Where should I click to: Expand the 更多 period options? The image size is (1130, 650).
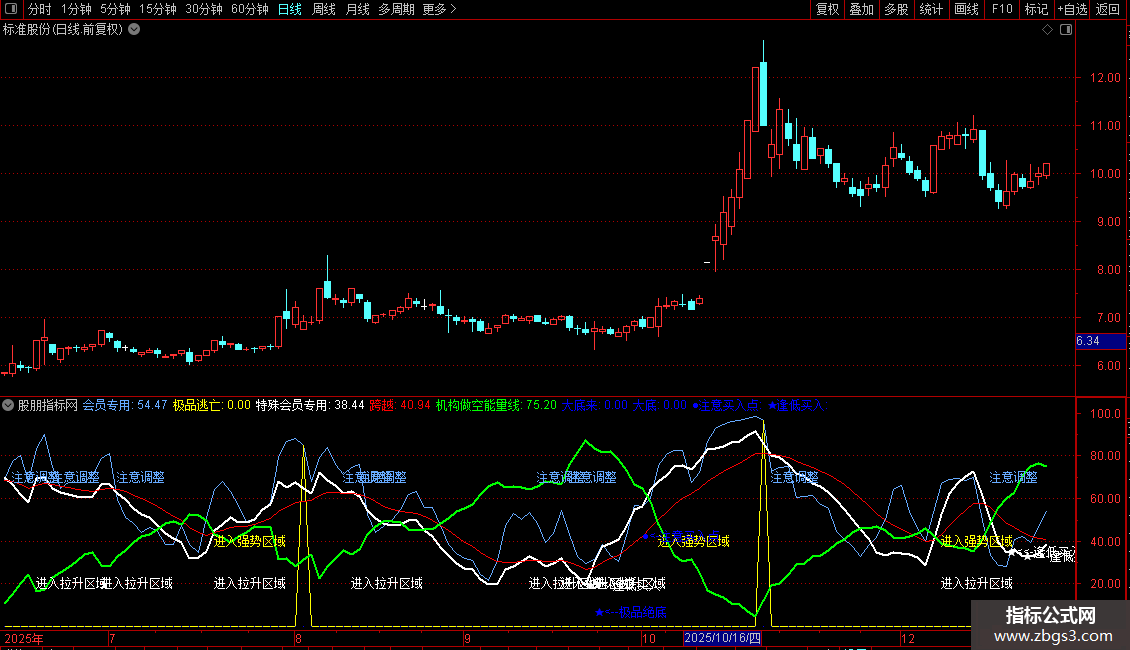tap(439, 9)
